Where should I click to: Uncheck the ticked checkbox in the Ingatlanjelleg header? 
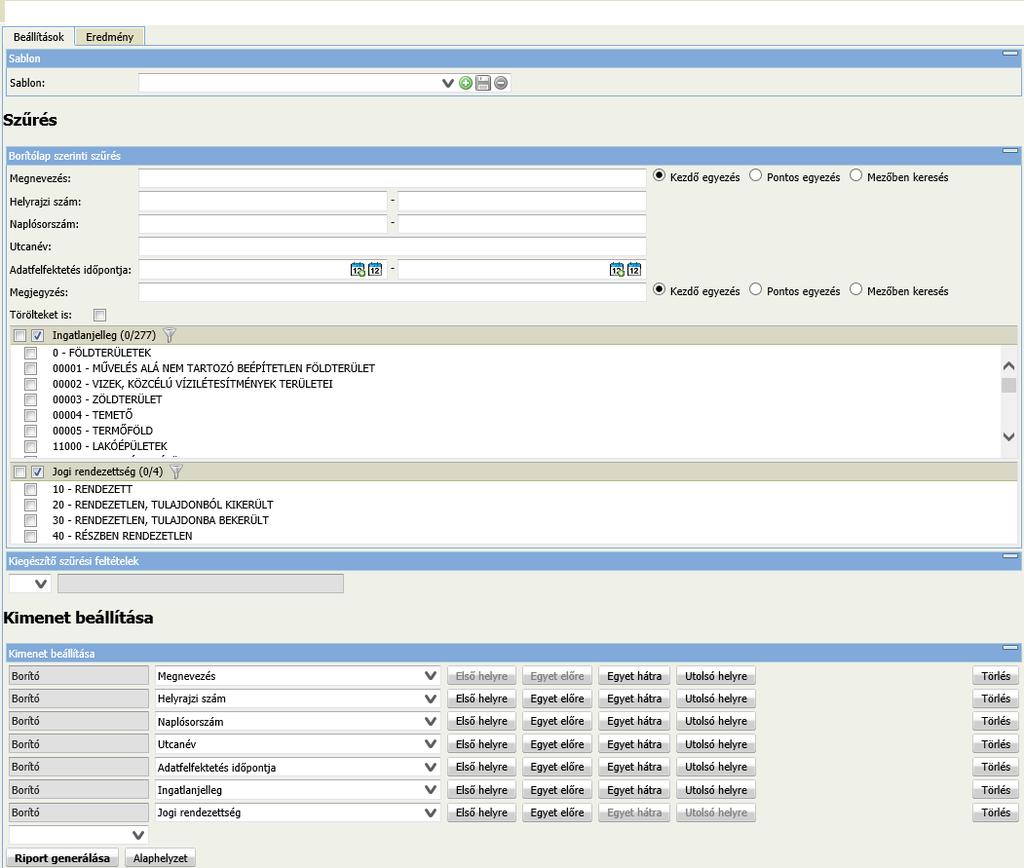(38, 336)
